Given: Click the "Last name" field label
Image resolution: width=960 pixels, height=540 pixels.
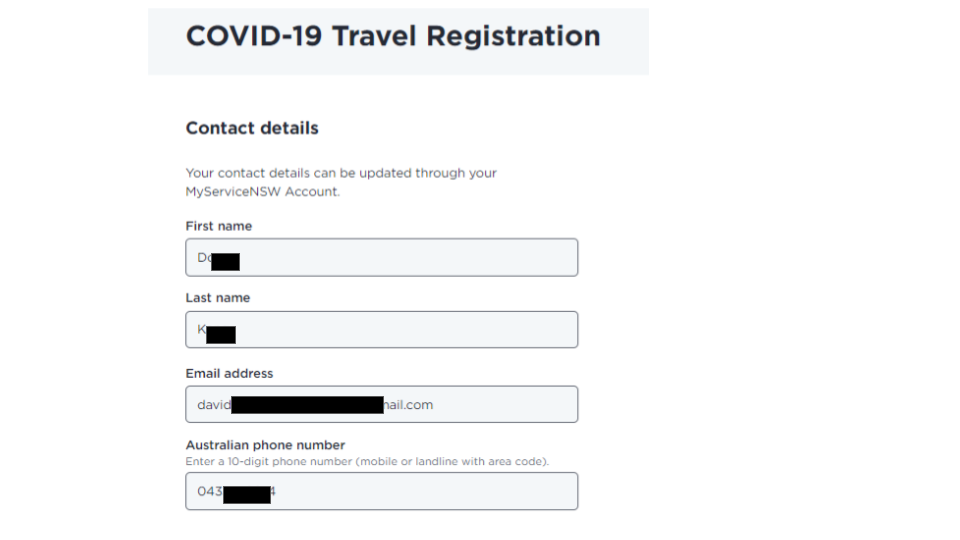Looking at the screenshot, I should pos(217,298).
